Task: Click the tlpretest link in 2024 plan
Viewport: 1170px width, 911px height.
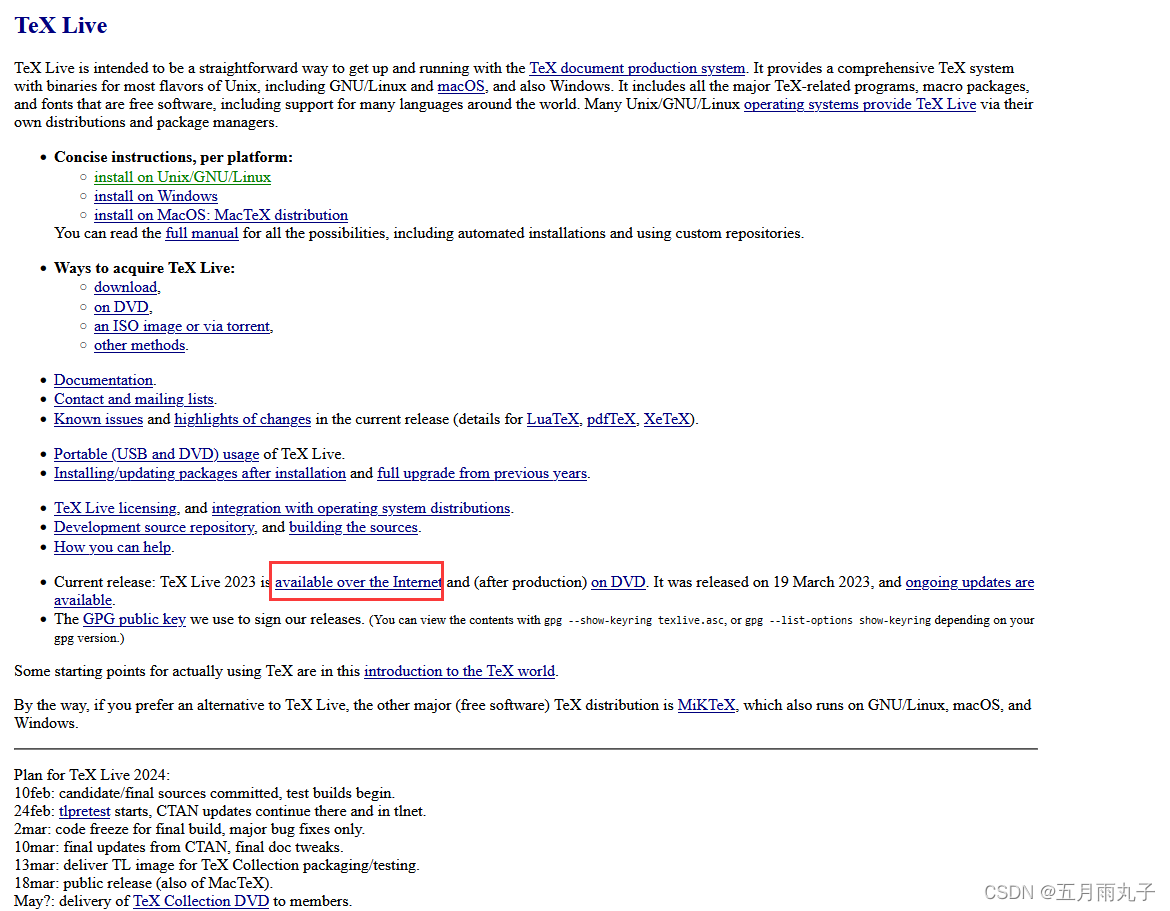Action: (x=84, y=811)
